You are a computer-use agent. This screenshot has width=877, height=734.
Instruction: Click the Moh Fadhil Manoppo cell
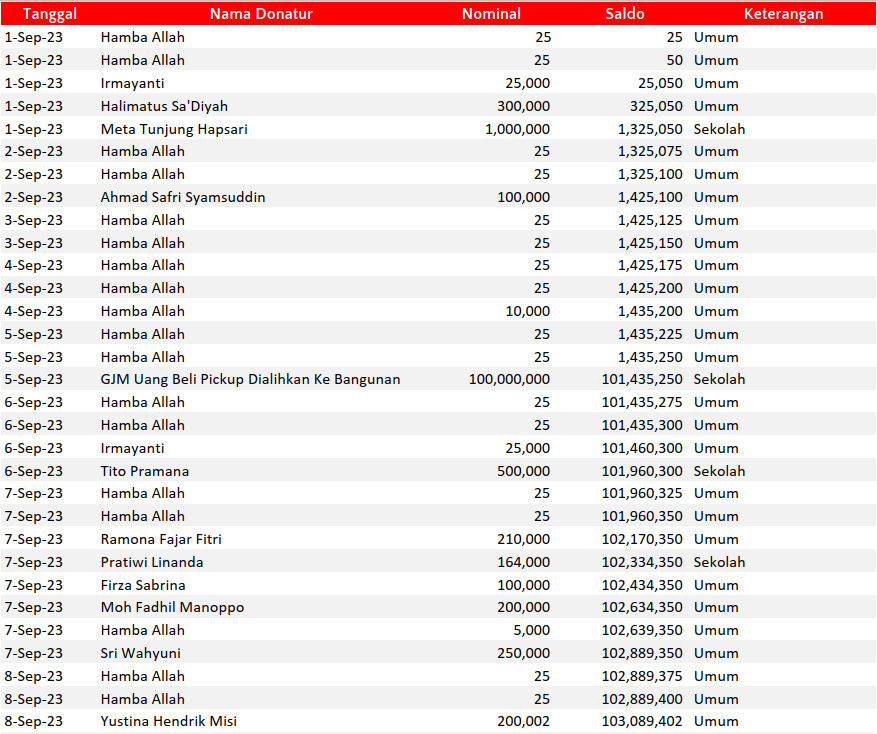pos(172,607)
